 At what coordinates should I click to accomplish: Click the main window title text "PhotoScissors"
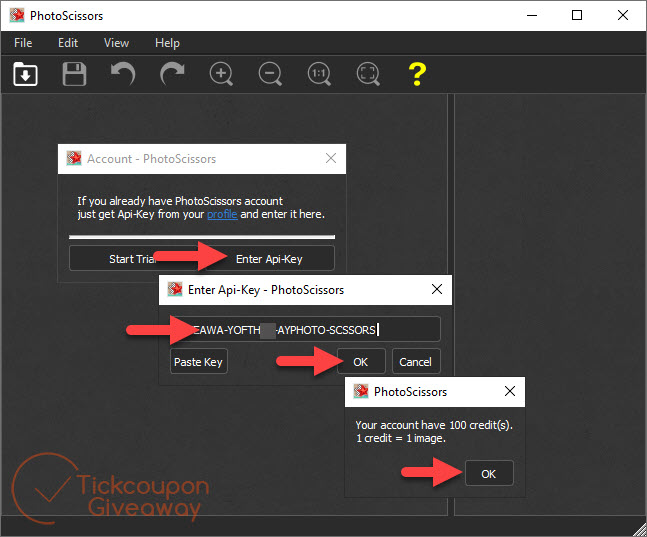pyautogui.click(x=66, y=16)
